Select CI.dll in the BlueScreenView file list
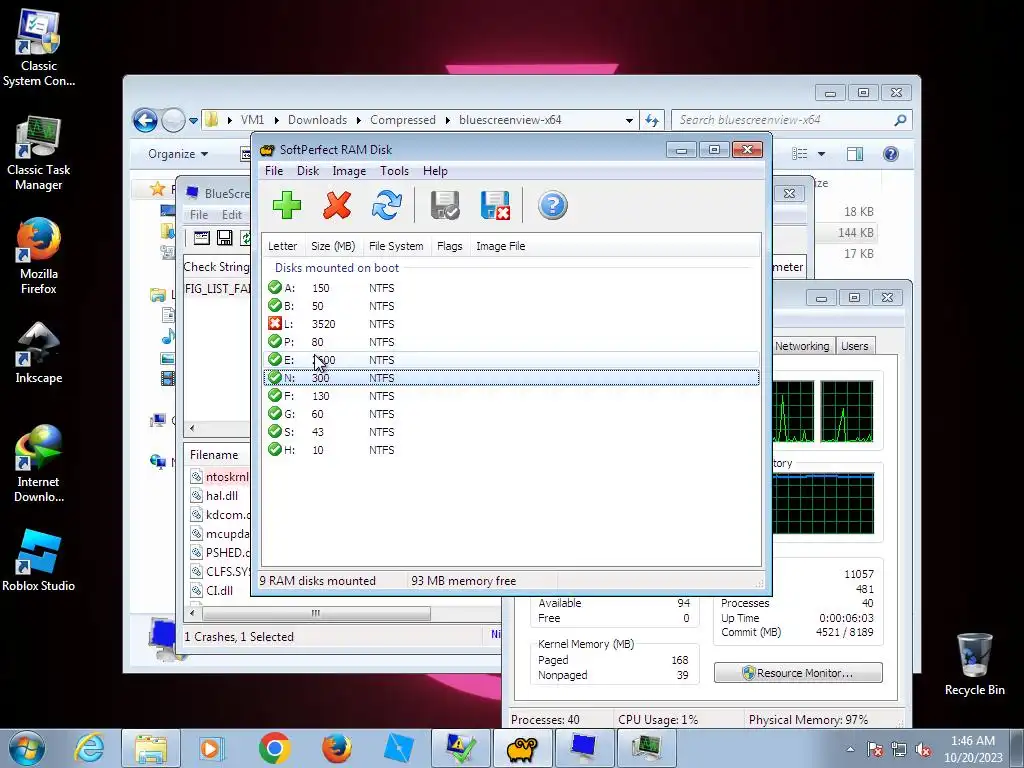Image resolution: width=1024 pixels, height=768 pixels. pos(219,590)
